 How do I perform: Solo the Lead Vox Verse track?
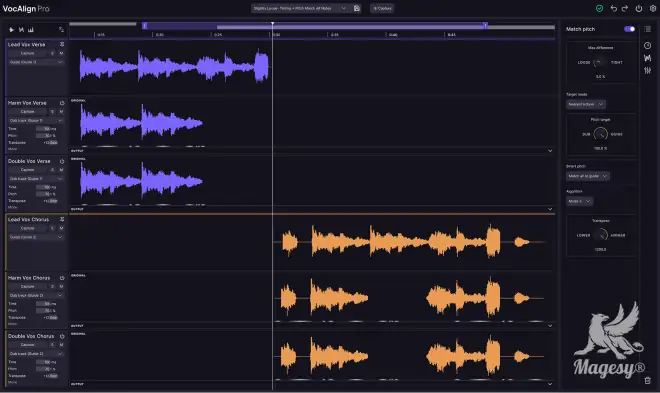point(52,53)
